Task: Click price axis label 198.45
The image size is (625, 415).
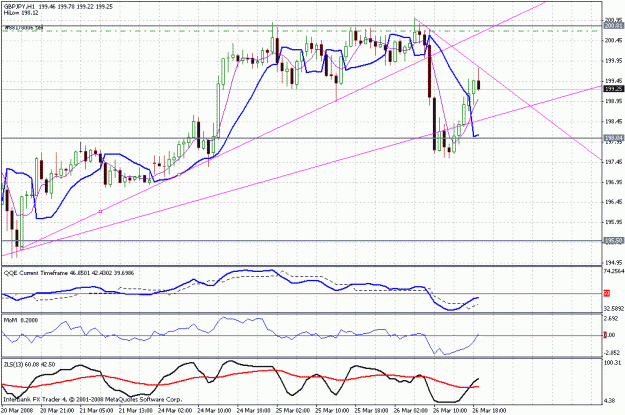Action: pos(614,122)
